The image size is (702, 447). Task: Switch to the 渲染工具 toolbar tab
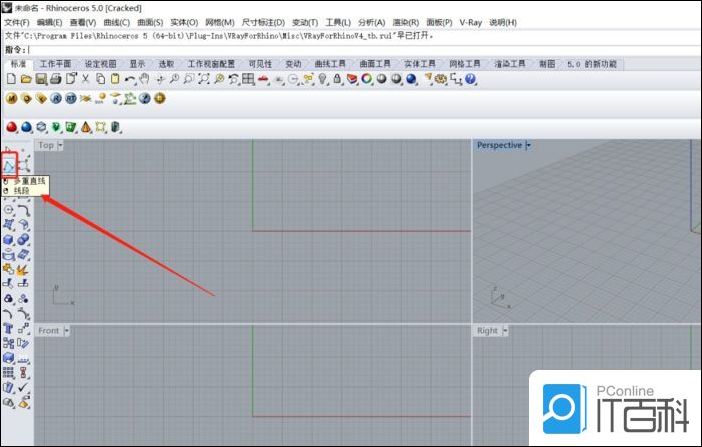[x=509, y=64]
